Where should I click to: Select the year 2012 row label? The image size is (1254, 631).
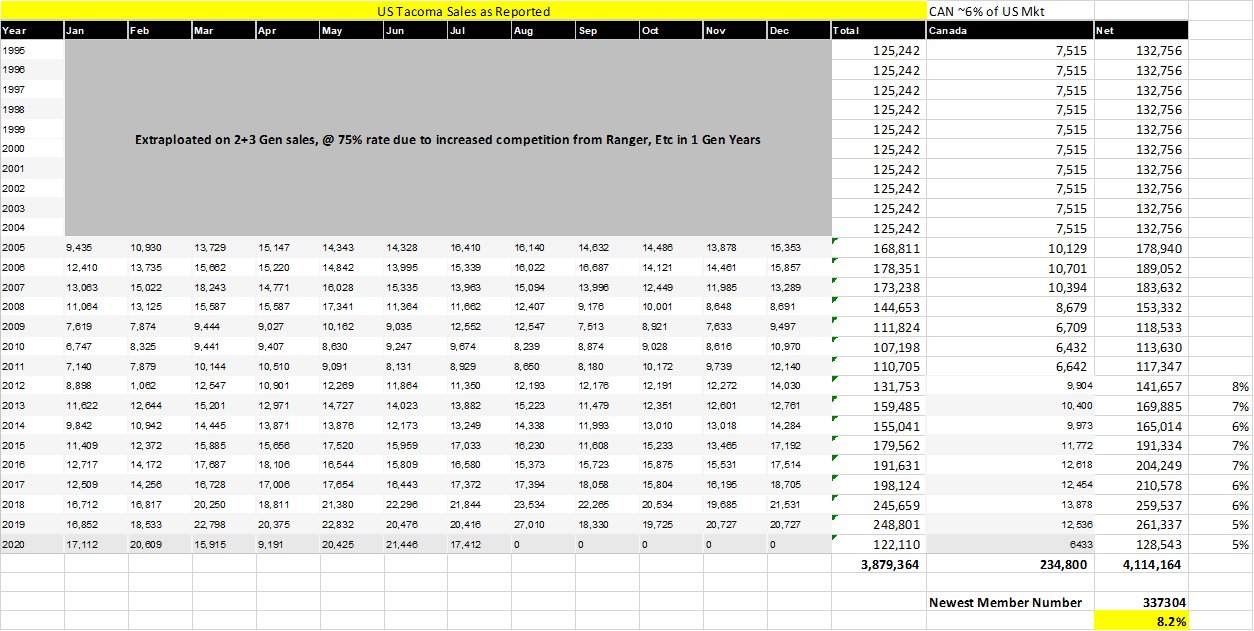pyautogui.click(x=32, y=386)
